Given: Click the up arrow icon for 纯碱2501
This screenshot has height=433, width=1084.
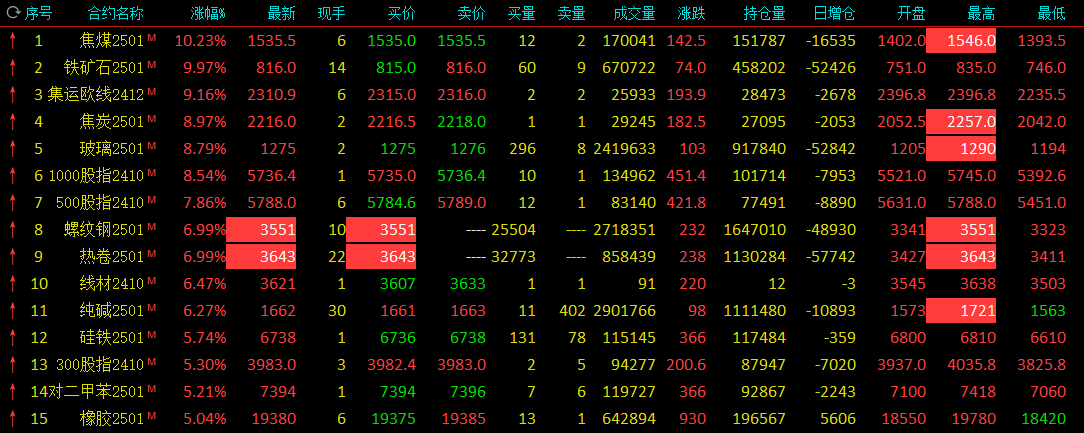Looking at the screenshot, I should (12, 311).
